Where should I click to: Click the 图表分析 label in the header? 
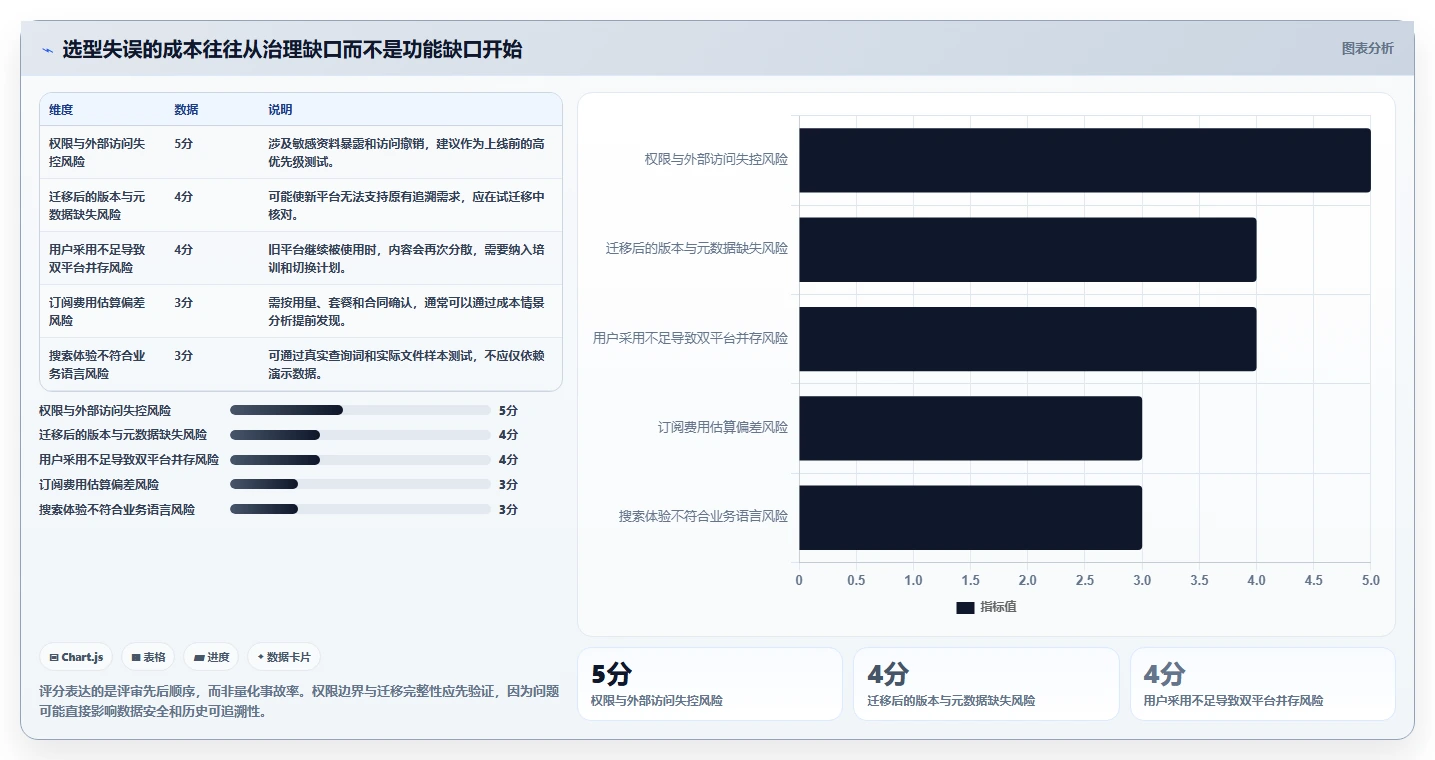point(1367,48)
